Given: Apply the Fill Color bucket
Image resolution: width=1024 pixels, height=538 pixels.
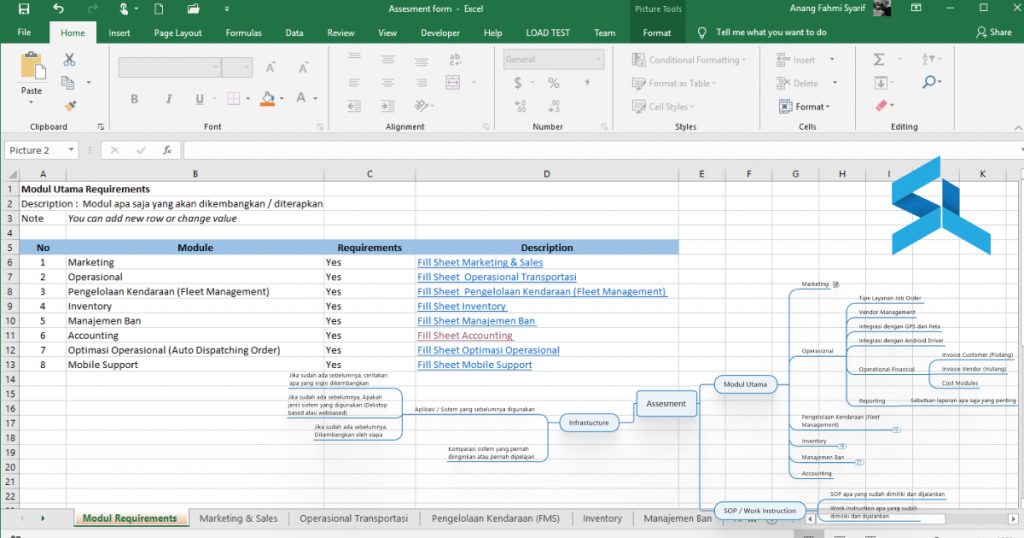Looking at the screenshot, I should tap(268, 99).
